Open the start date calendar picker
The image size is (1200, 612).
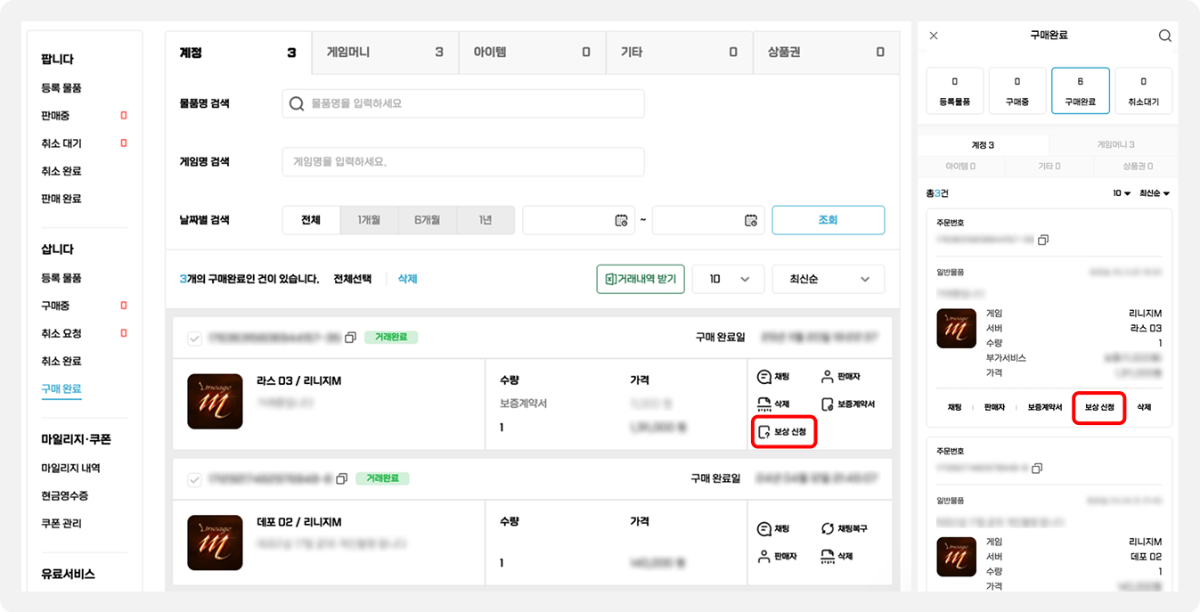[621, 221]
